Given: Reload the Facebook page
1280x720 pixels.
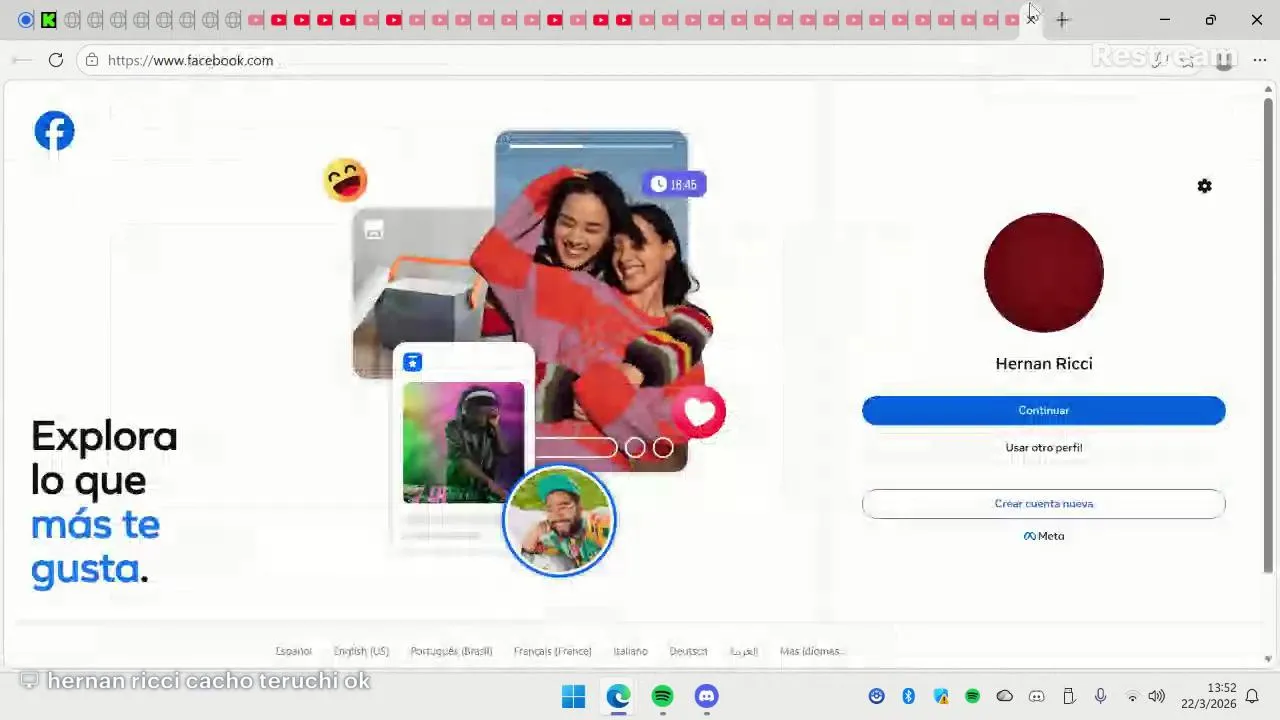Looking at the screenshot, I should [x=56, y=60].
